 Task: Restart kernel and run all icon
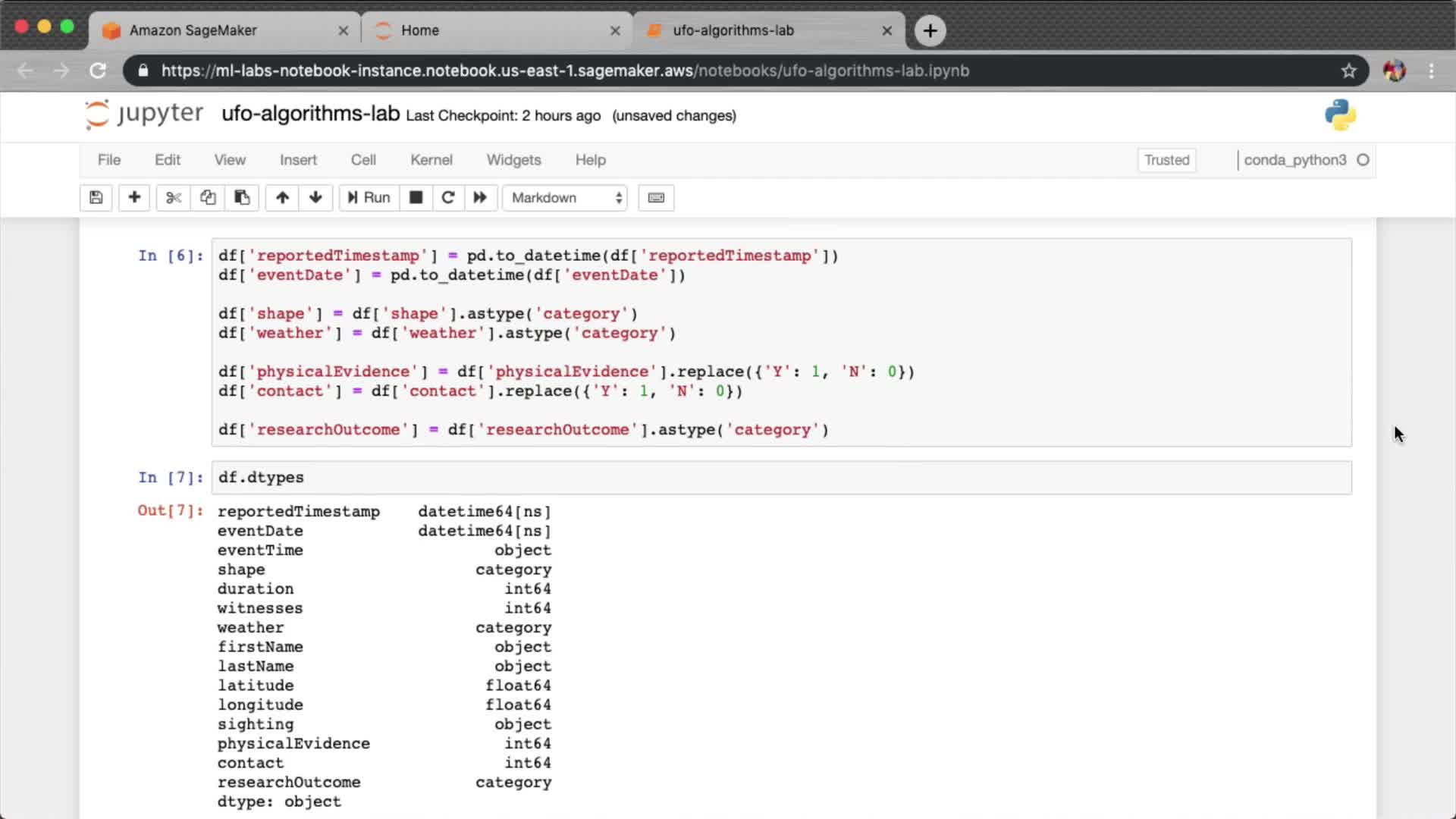[x=480, y=198]
